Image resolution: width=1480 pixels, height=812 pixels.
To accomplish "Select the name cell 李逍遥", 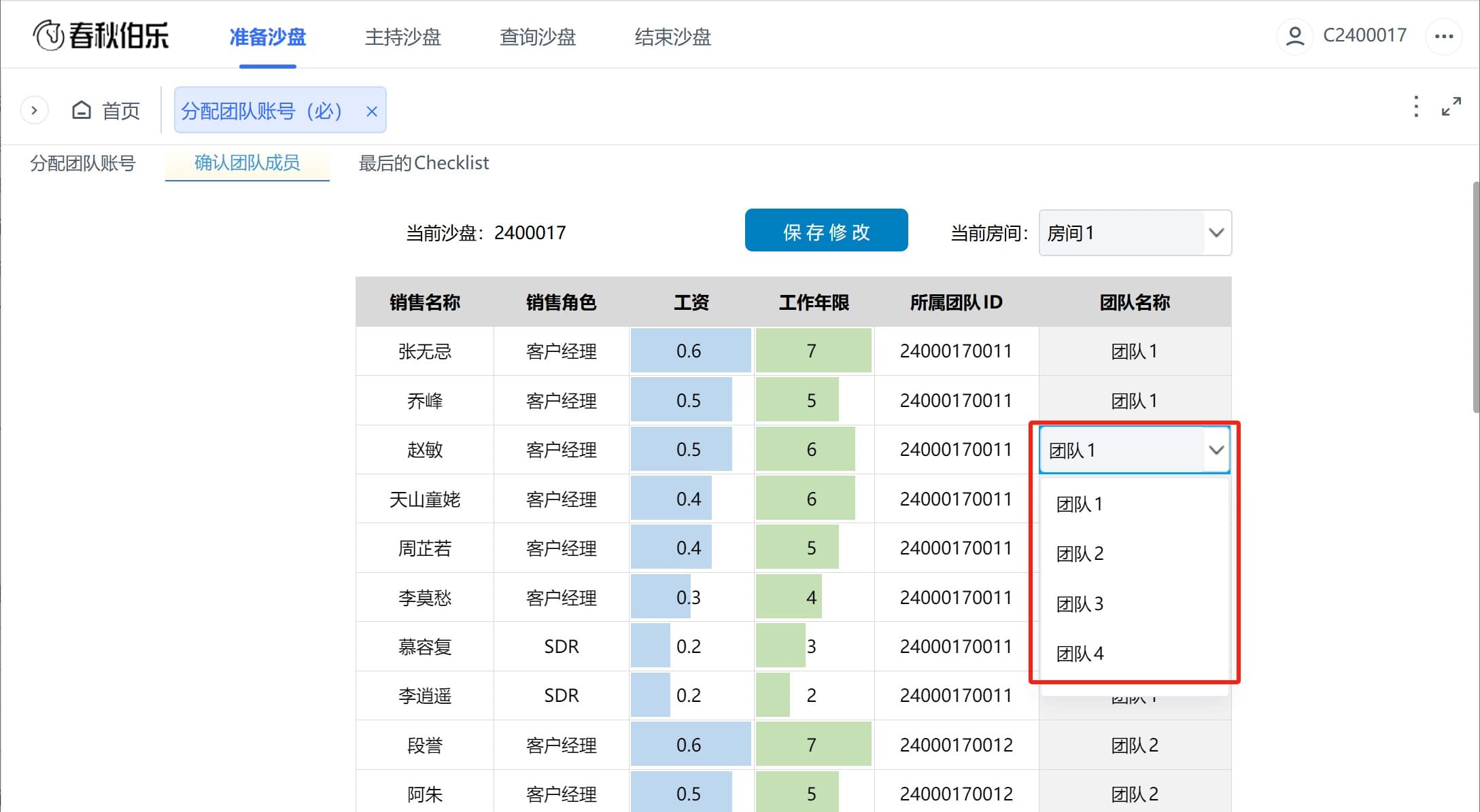I will pos(425,696).
